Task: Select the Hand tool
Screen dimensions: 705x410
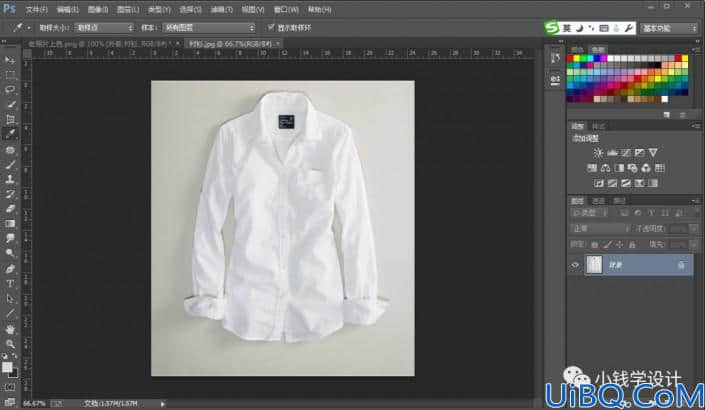Action: tap(10, 330)
